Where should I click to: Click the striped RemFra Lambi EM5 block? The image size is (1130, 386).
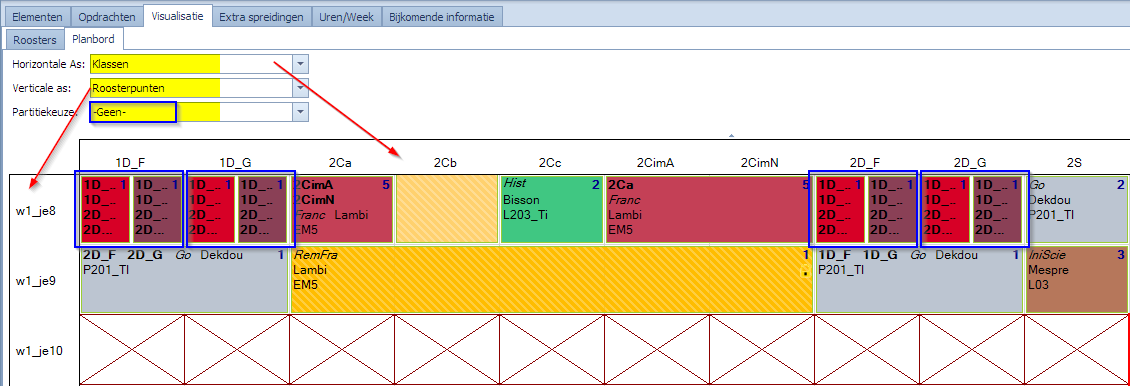(551, 280)
